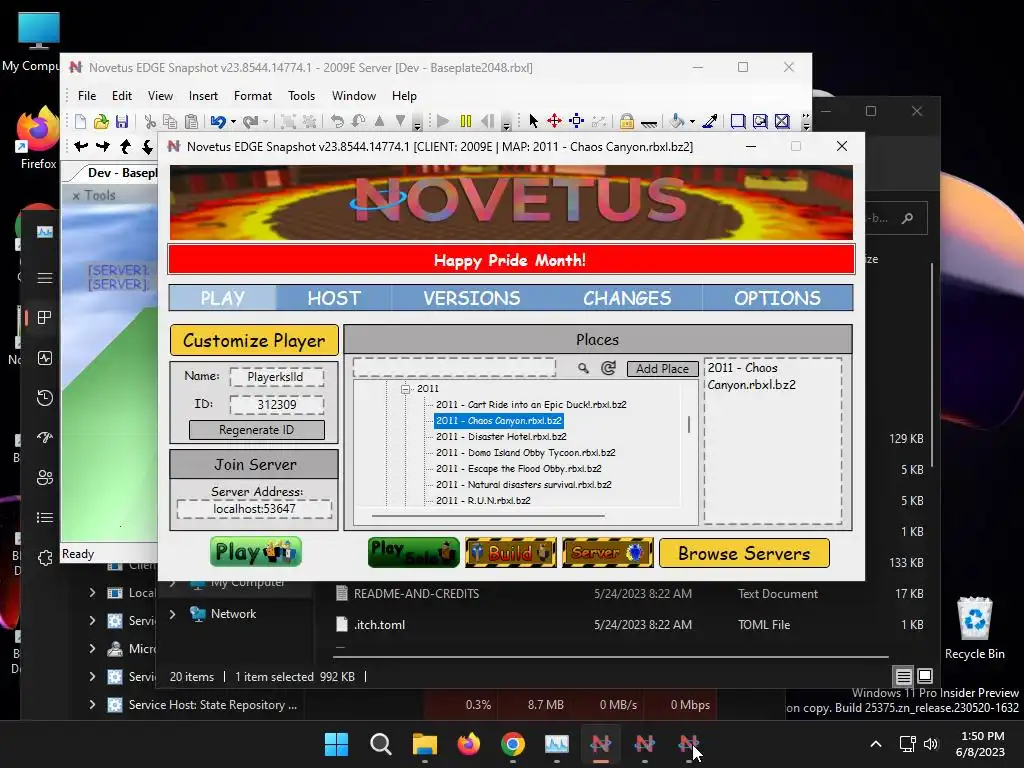The image size is (1024, 768).
Task: Click the search magnifier icon in Places
Action: 583,368
